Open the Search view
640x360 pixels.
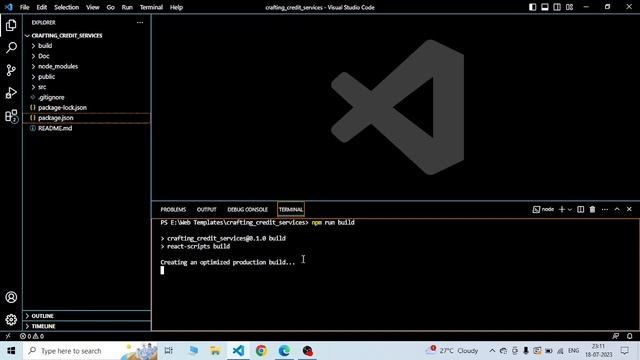click(11, 48)
